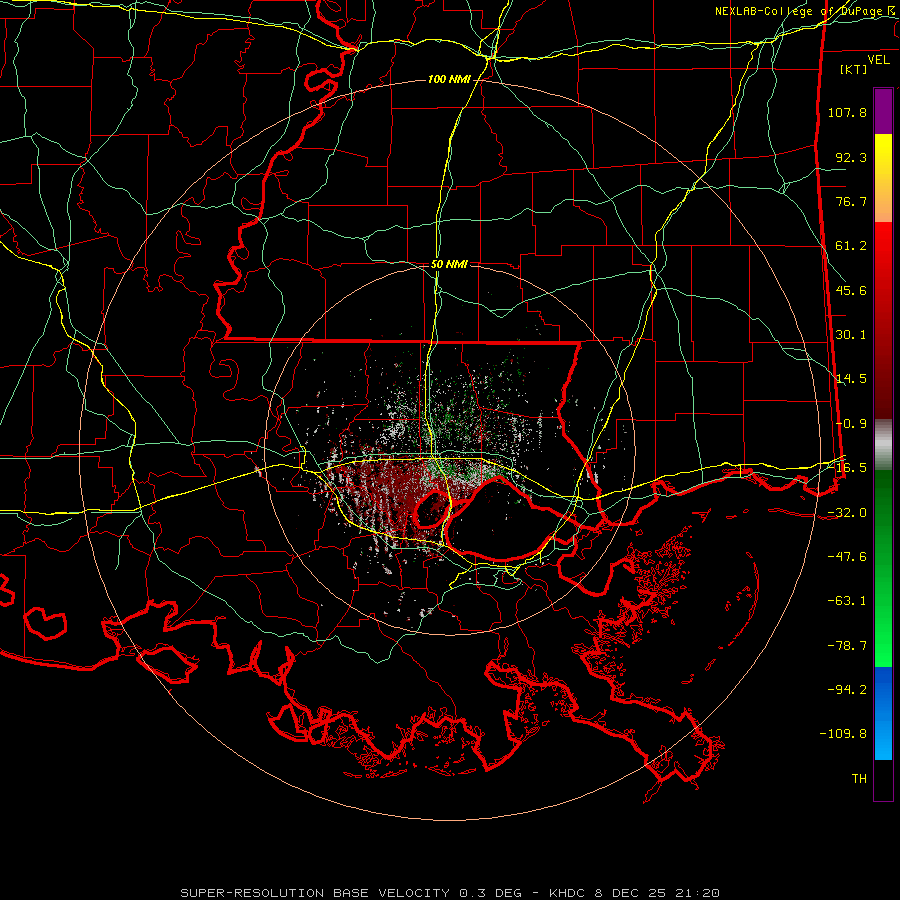Click the yellow band of the color scale
Screen dimensions: 900x900
[x=883, y=178]
